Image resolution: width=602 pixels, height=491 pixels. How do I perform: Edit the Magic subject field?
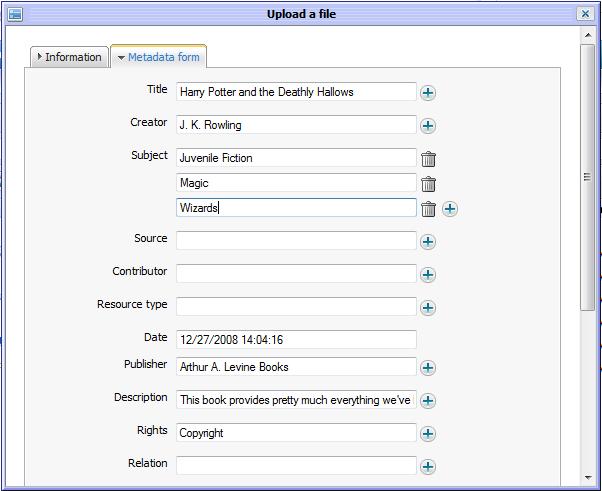296,183
